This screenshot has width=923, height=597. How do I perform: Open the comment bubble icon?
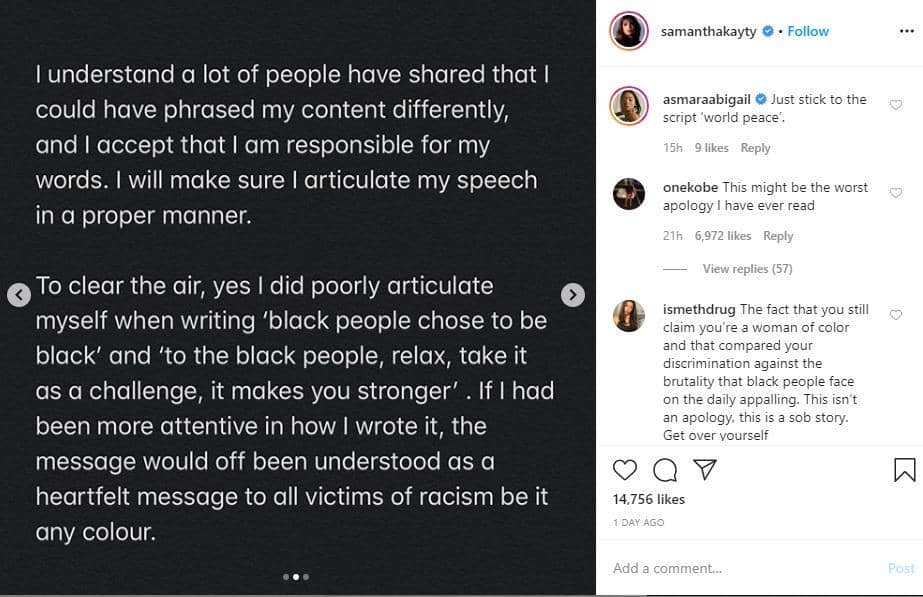tap(665, 470)
